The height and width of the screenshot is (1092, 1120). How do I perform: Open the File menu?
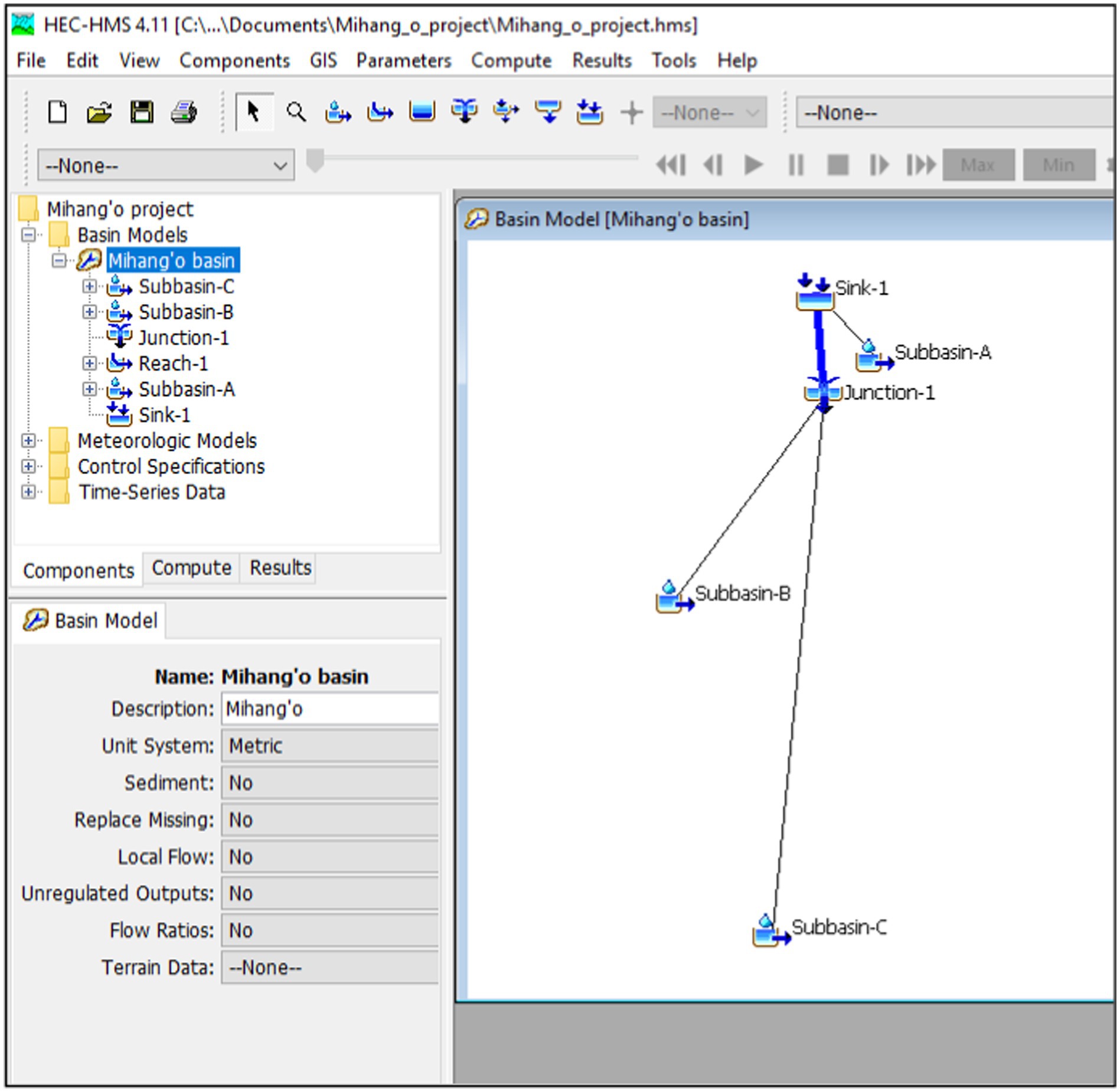(x=31, y=60)
